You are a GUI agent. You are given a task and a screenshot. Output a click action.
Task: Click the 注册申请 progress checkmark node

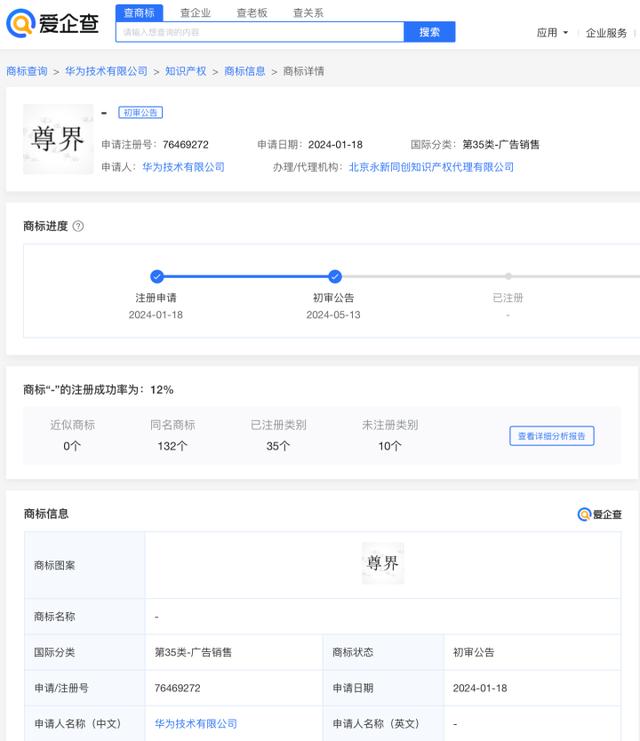point(157,276)
